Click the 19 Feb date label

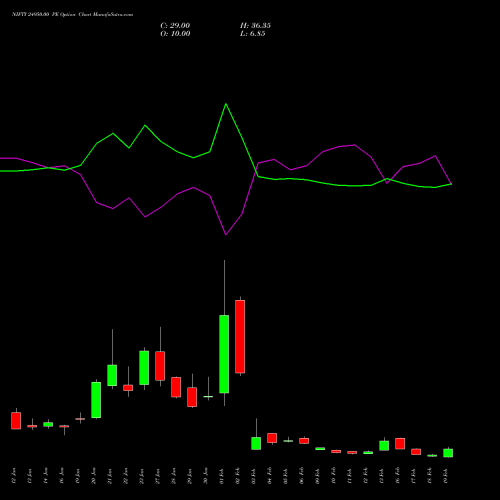point(446,476)
